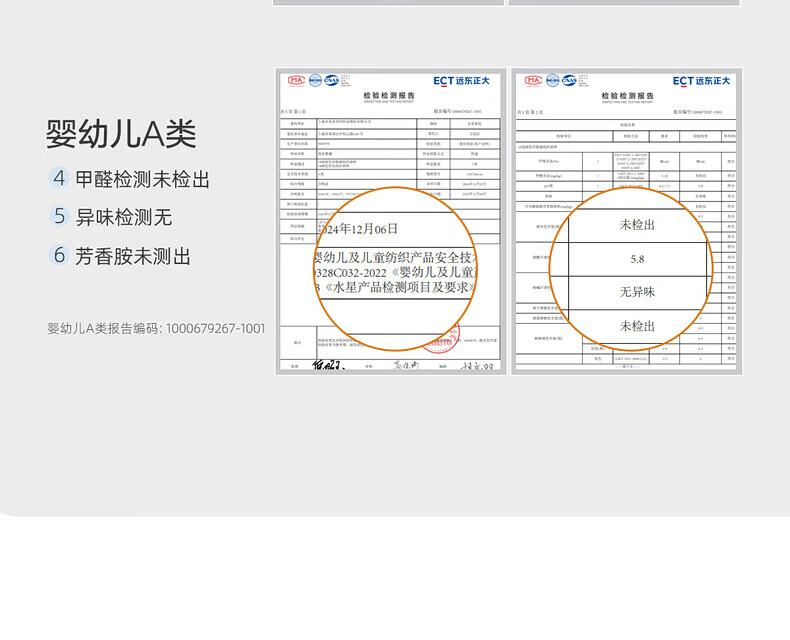This screenshot has height=640, width=790.
Task: Click the 5.8 value in magnified circle
Action: 638,259
